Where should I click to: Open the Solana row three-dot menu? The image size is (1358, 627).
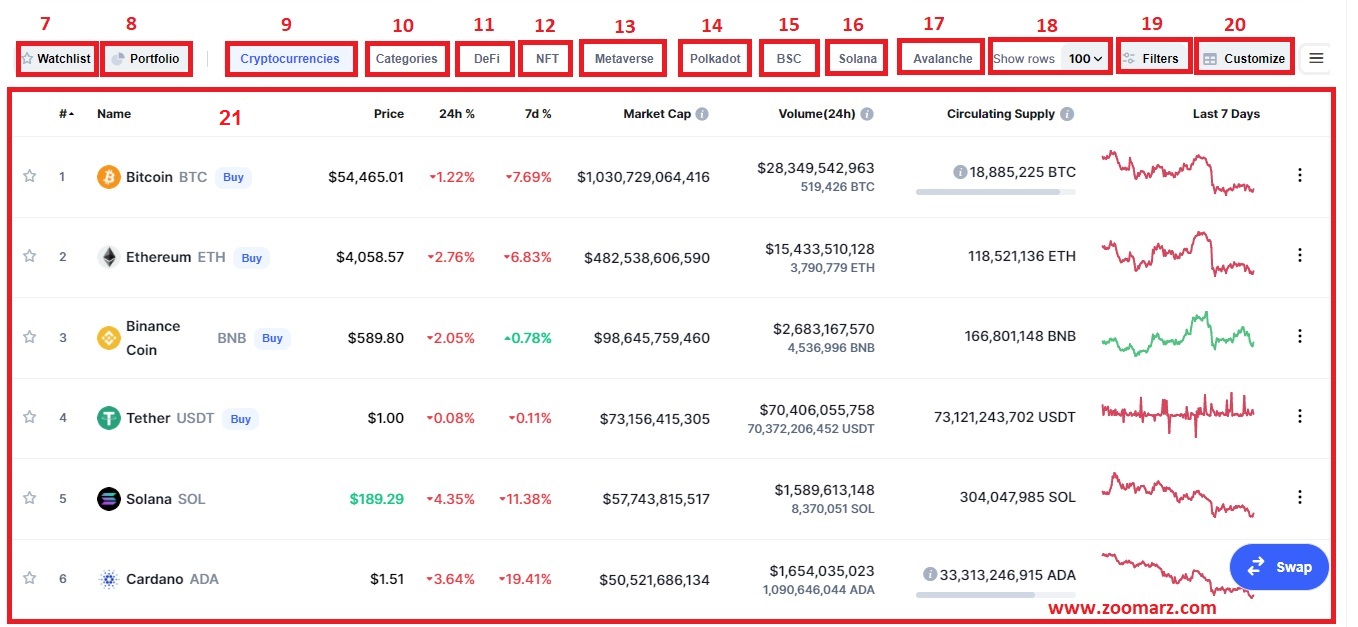(1300, 497)
